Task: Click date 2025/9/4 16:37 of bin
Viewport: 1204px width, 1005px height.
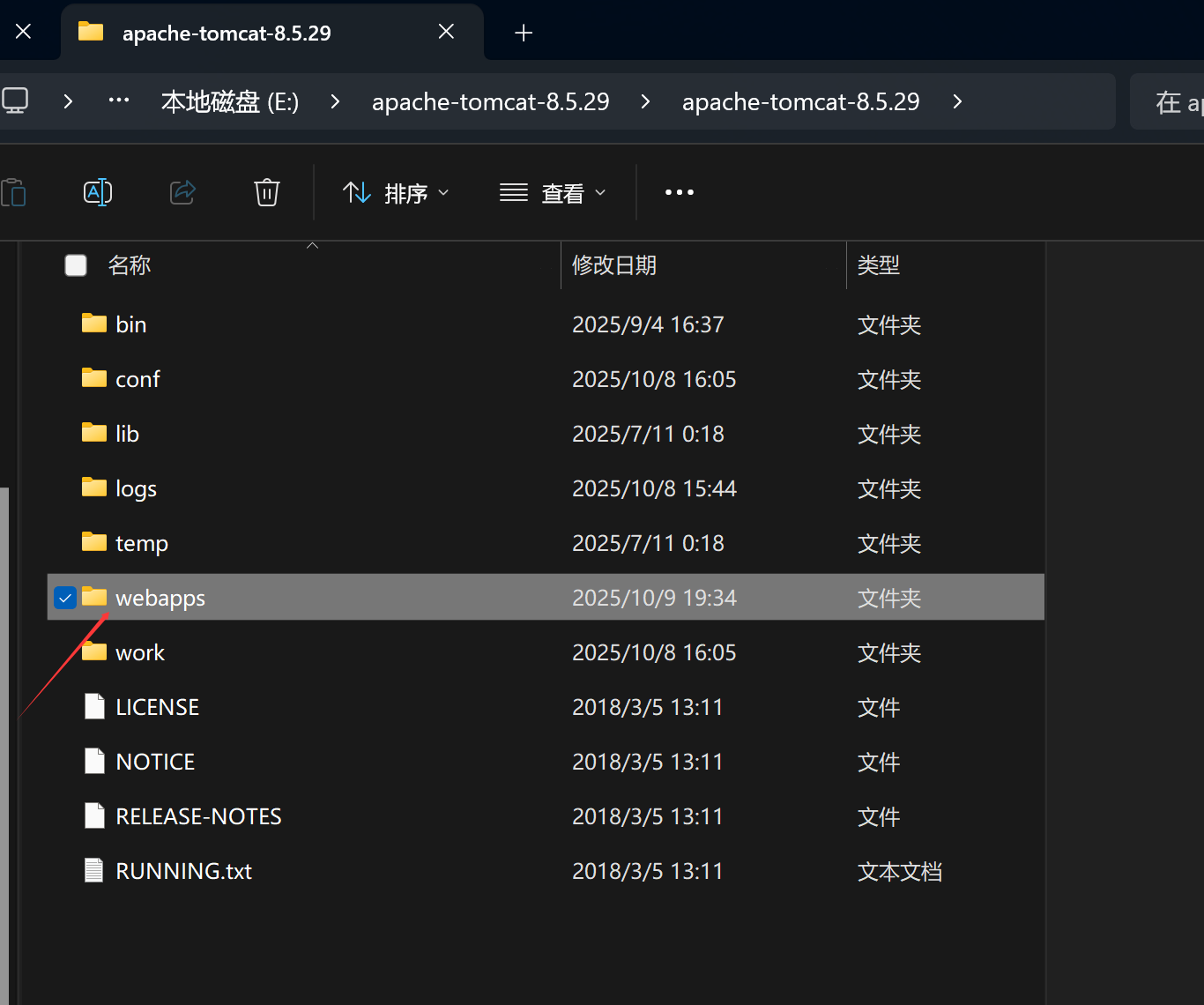Action: (648, 324)
